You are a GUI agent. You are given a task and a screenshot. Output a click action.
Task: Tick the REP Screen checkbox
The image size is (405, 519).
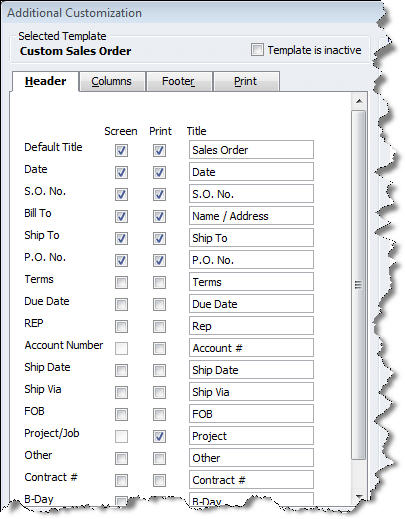coord(121,326)
